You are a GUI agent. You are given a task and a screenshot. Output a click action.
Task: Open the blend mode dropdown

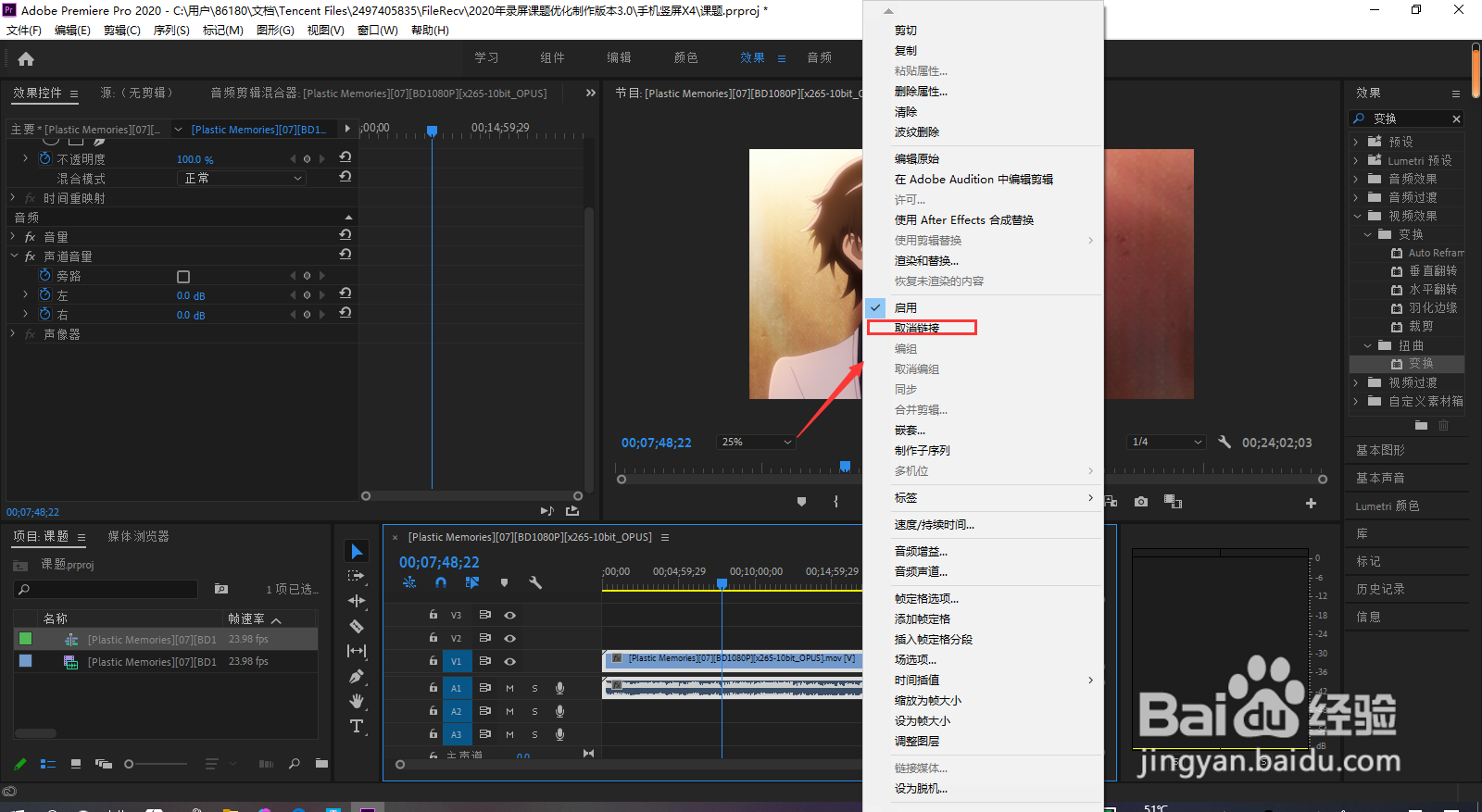(x=241, y=178)
